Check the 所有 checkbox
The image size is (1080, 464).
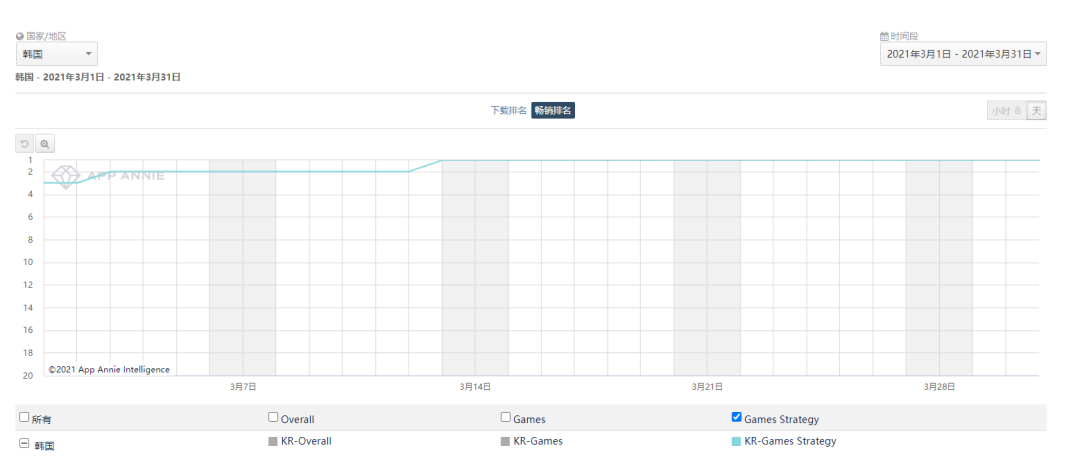[24, 418]
